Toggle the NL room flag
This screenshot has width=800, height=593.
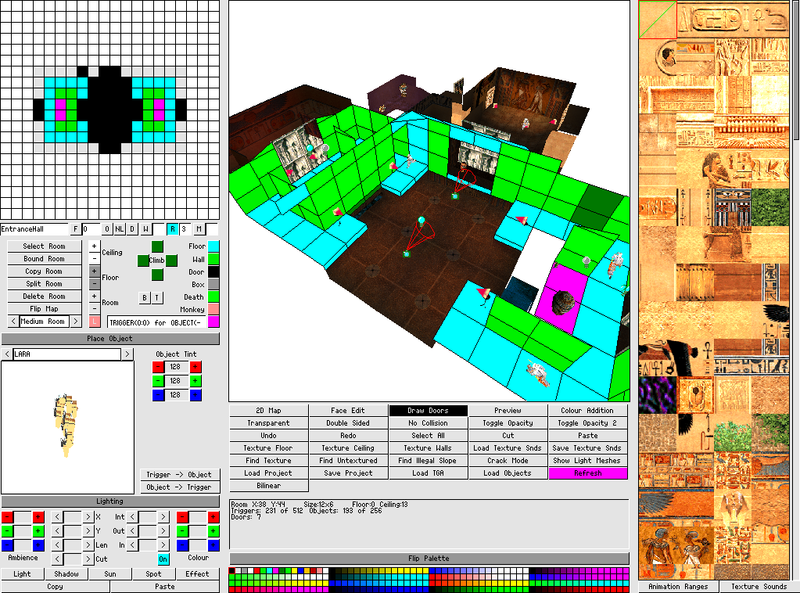coord(119,229)
